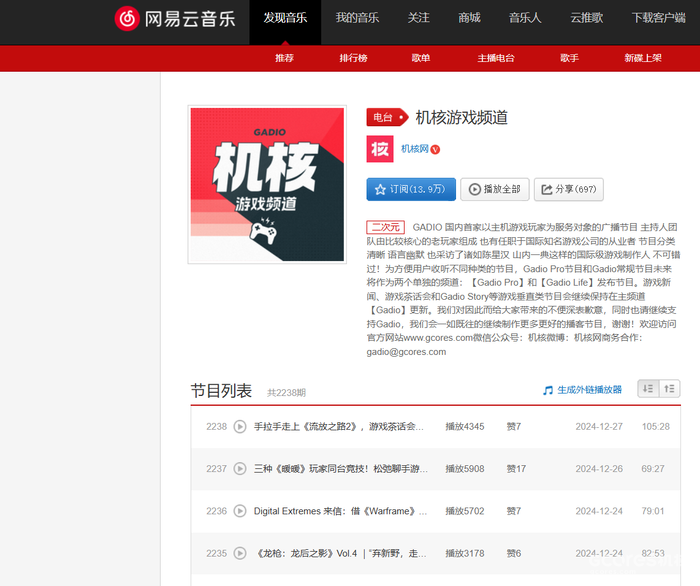Go to 我的音乐 tab

[x=358, y=18]
